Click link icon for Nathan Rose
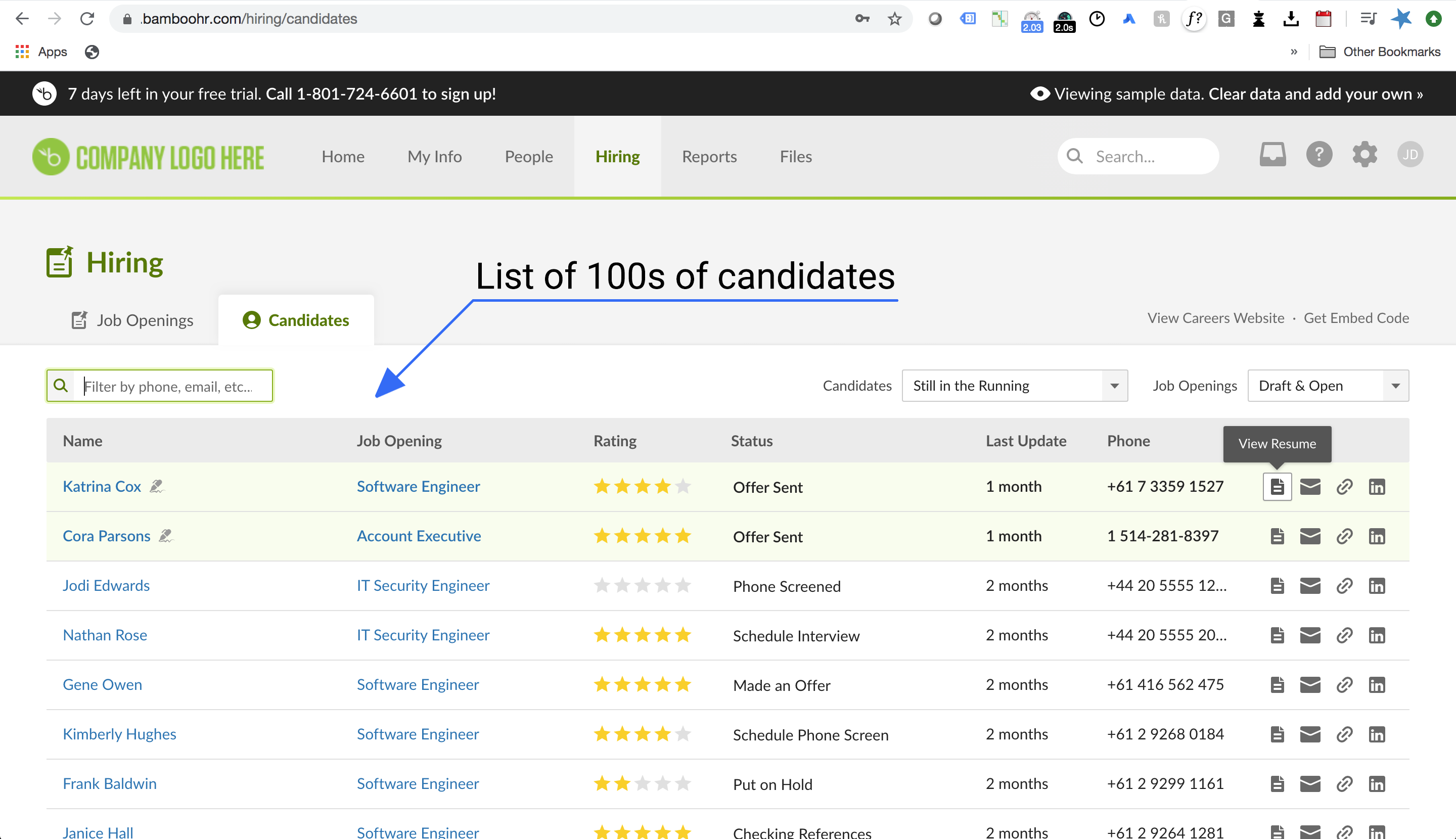The width and height of the screenshot is (1456, 839). coord(1344,636)
